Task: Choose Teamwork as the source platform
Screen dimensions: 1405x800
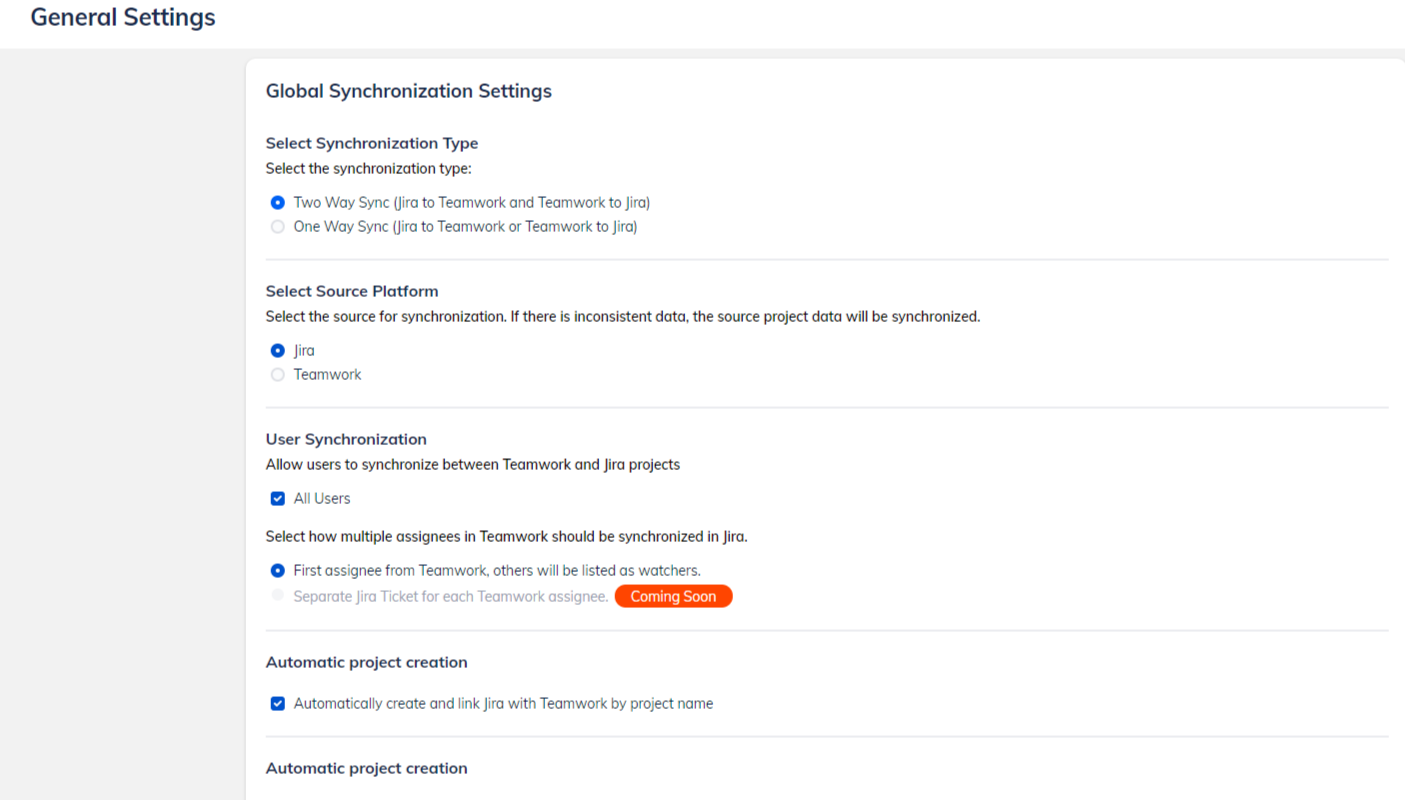Action: pyautogui.click(x=277, y=374)
